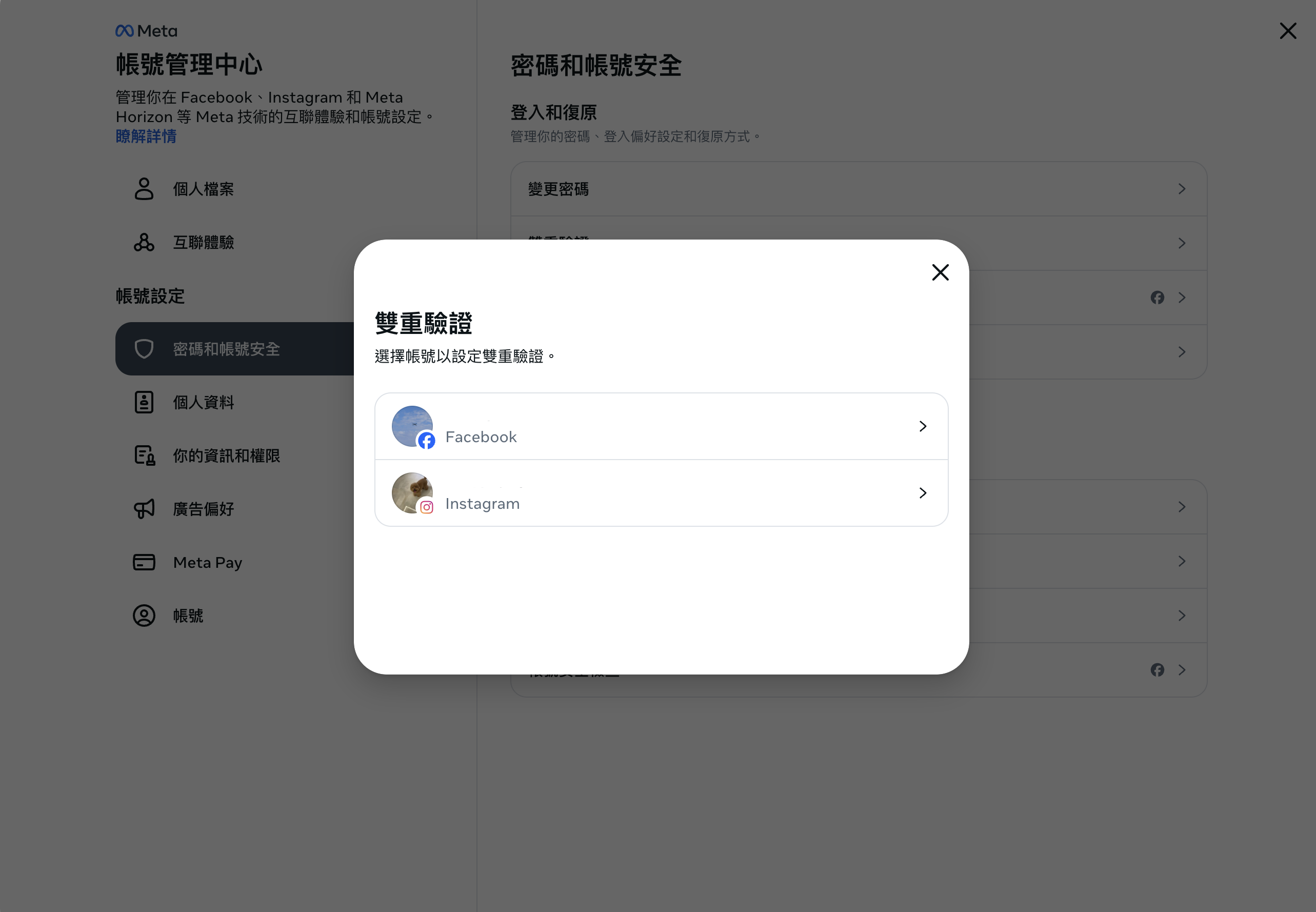This screenshot has height=912, width=1316.
Task: Open 個人檔案 in the sidebar
Action: click(234, 189)
